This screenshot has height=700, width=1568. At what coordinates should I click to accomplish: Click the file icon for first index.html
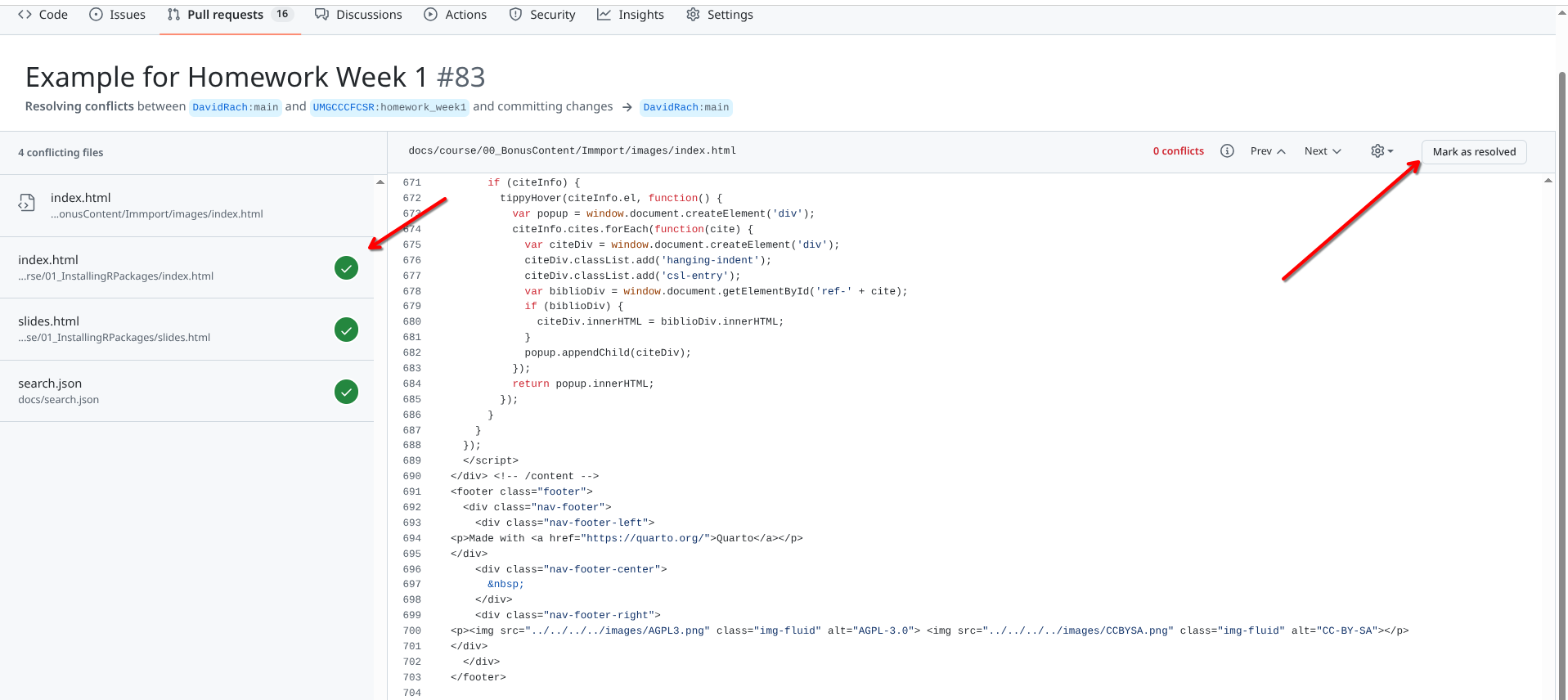pos(27,203)
